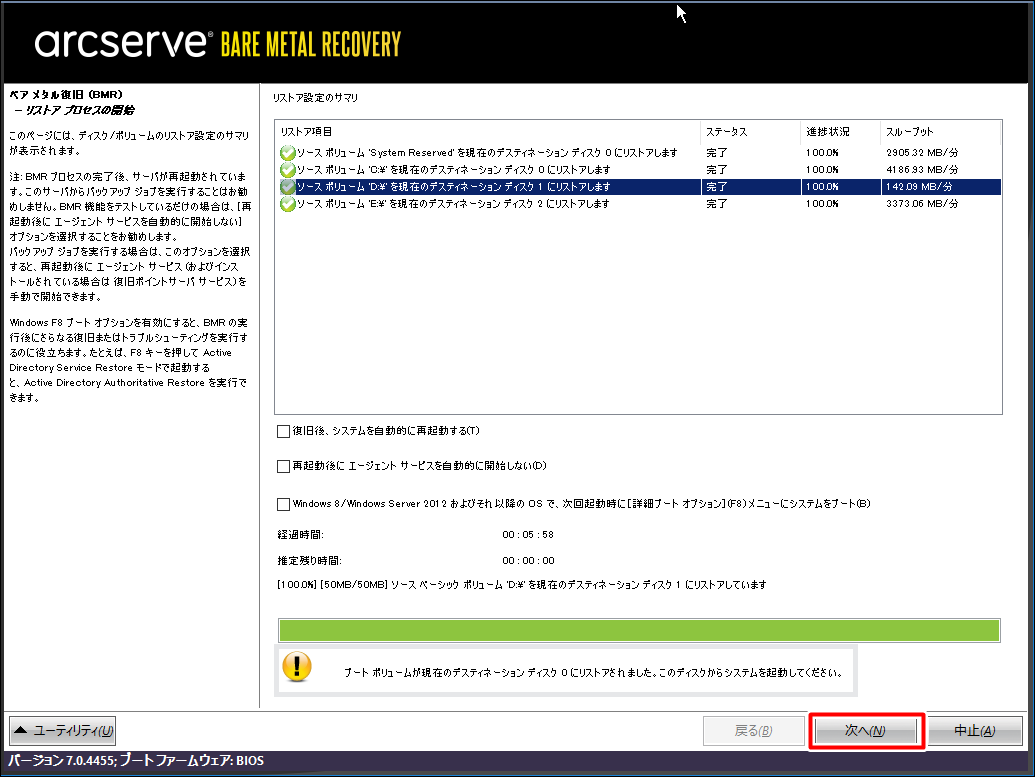Check the Windows 8 F8 boot options checkbox

[x=283, y=504]
